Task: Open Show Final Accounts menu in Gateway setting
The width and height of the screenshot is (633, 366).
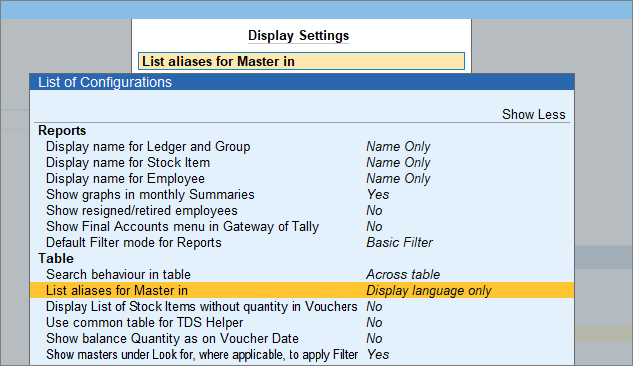Action: pyautogui.click(x=182, y=226)
